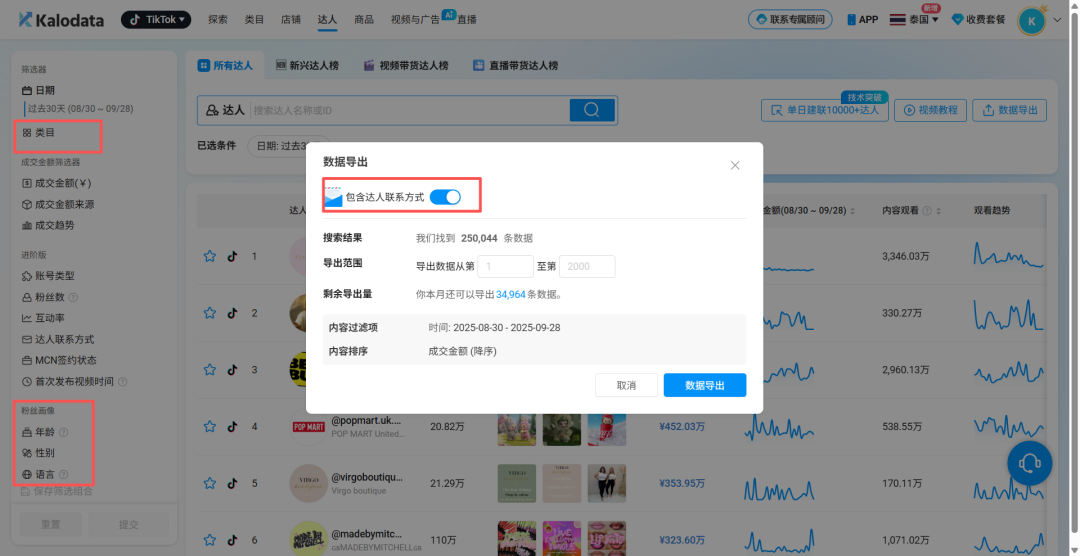Open the user profile avatar
This screenshot has width=1080, height=556.
point(1031,20)
